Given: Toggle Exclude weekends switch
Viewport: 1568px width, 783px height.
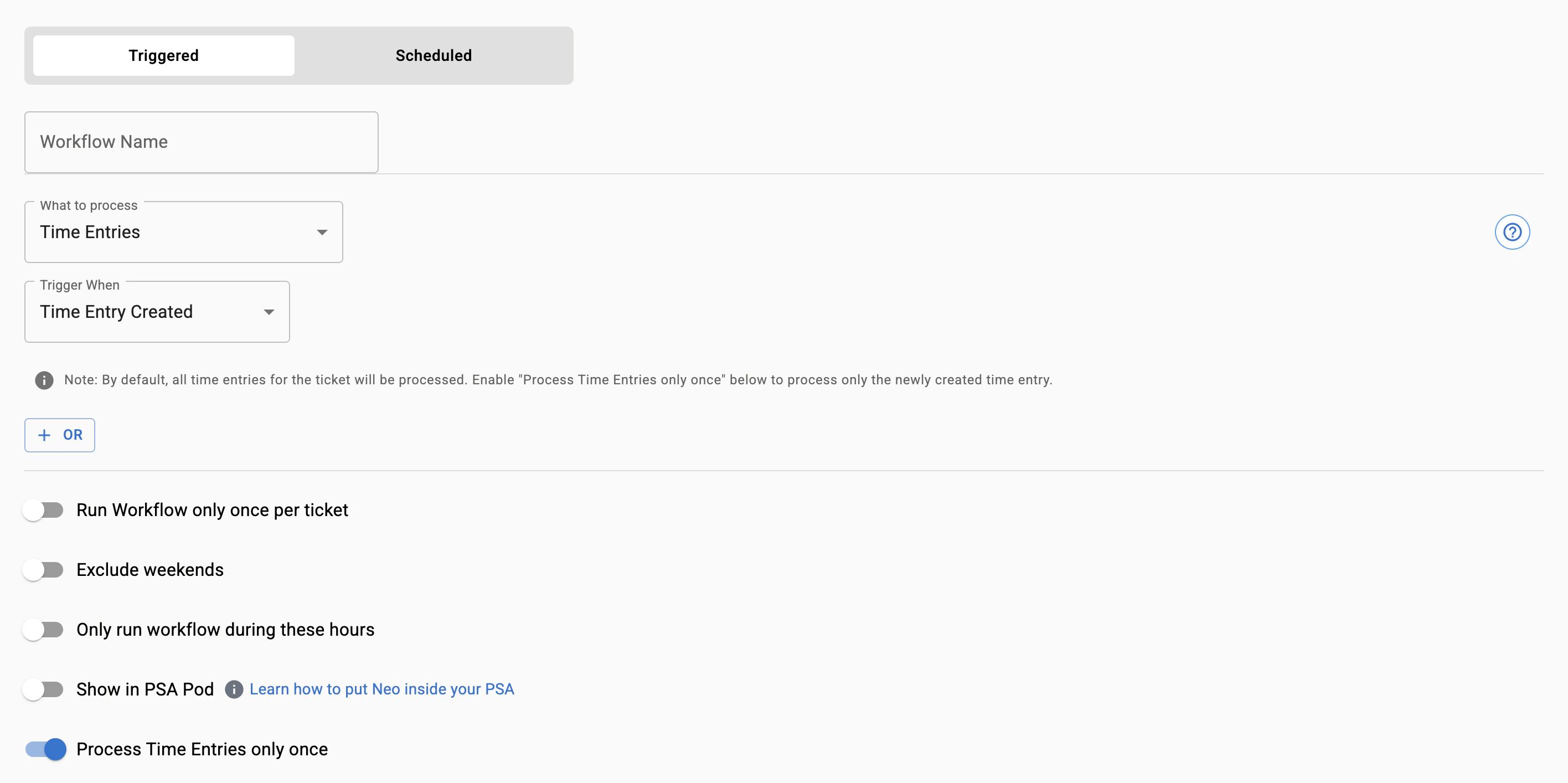Looking at the screenshot, I should pos(43,570).
